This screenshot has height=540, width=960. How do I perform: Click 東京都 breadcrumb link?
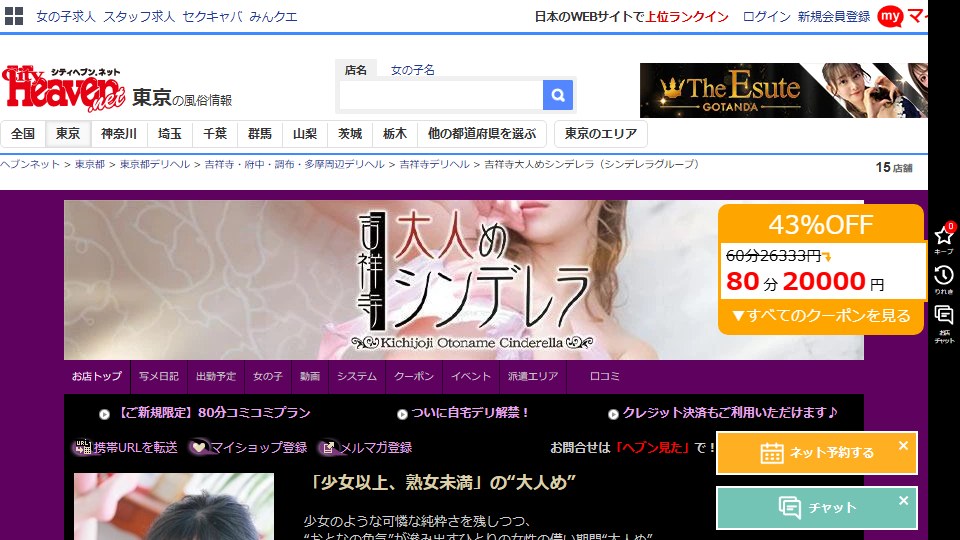(90, 164)
